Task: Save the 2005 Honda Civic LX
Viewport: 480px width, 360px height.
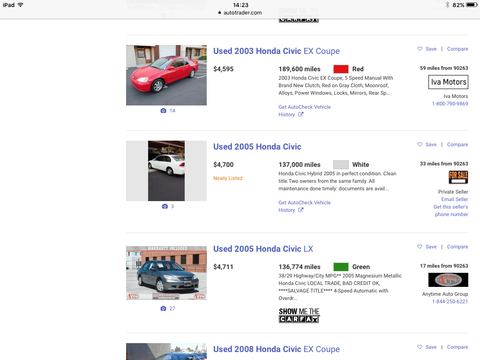Action: (427, 247)
